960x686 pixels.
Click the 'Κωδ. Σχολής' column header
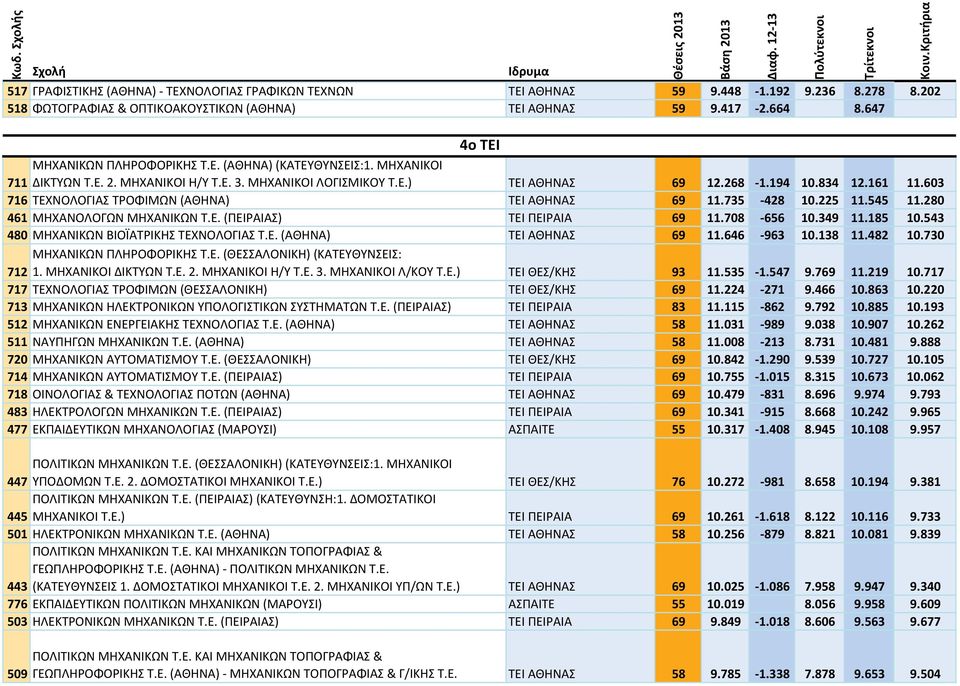(x=17, y=45)
